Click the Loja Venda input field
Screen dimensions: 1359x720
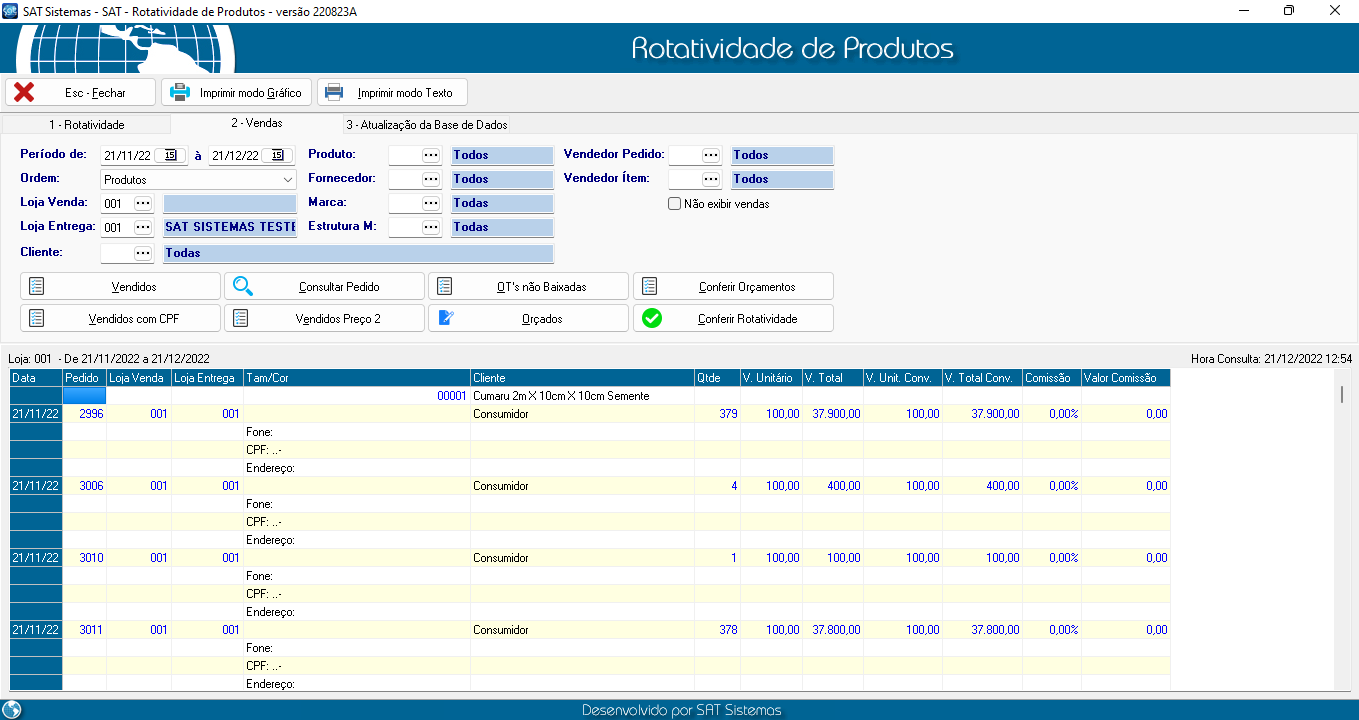[x=116, y=203]
